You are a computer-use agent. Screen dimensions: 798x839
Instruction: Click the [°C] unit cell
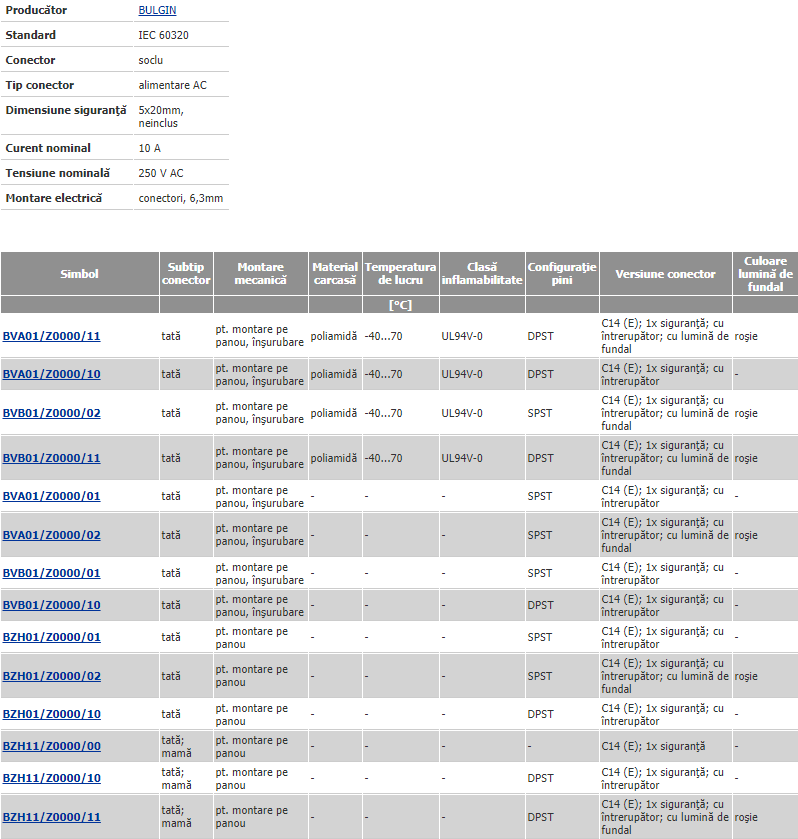point(400,305)
